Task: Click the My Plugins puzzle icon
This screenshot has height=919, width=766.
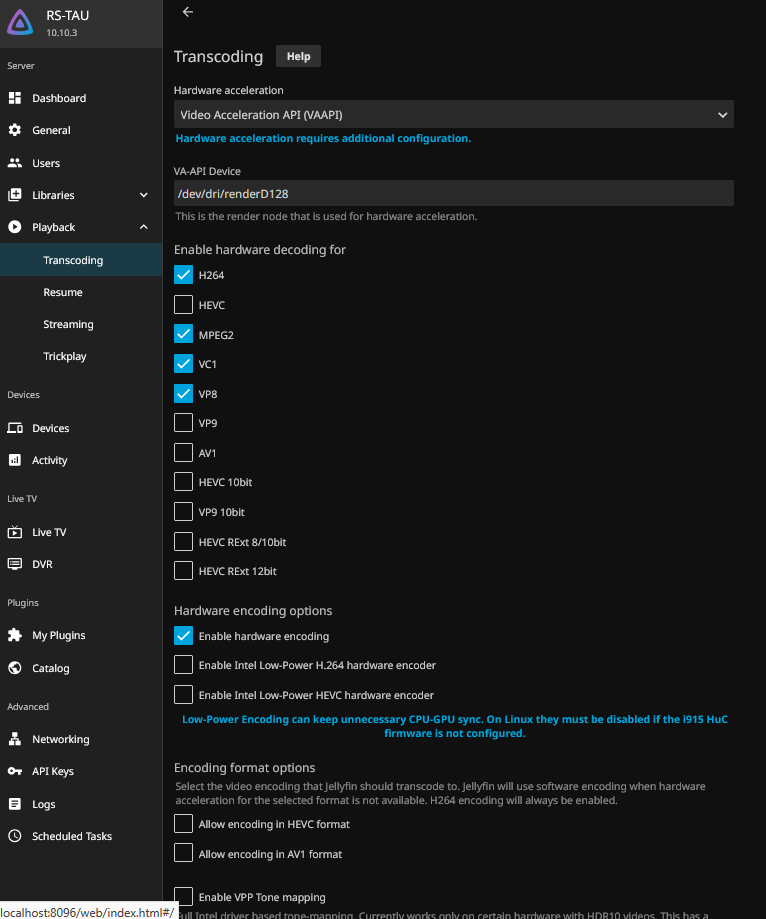Action: (15, 635)
